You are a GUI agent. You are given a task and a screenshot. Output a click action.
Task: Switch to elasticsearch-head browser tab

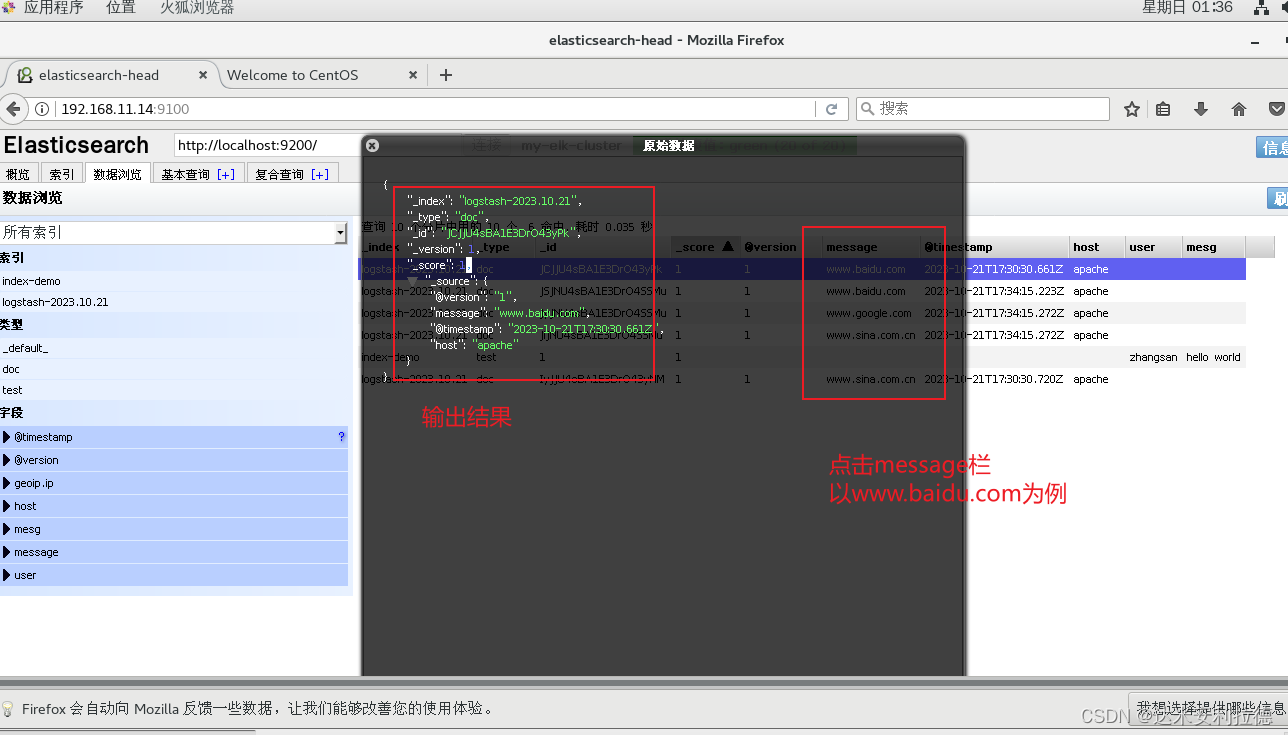112,75
